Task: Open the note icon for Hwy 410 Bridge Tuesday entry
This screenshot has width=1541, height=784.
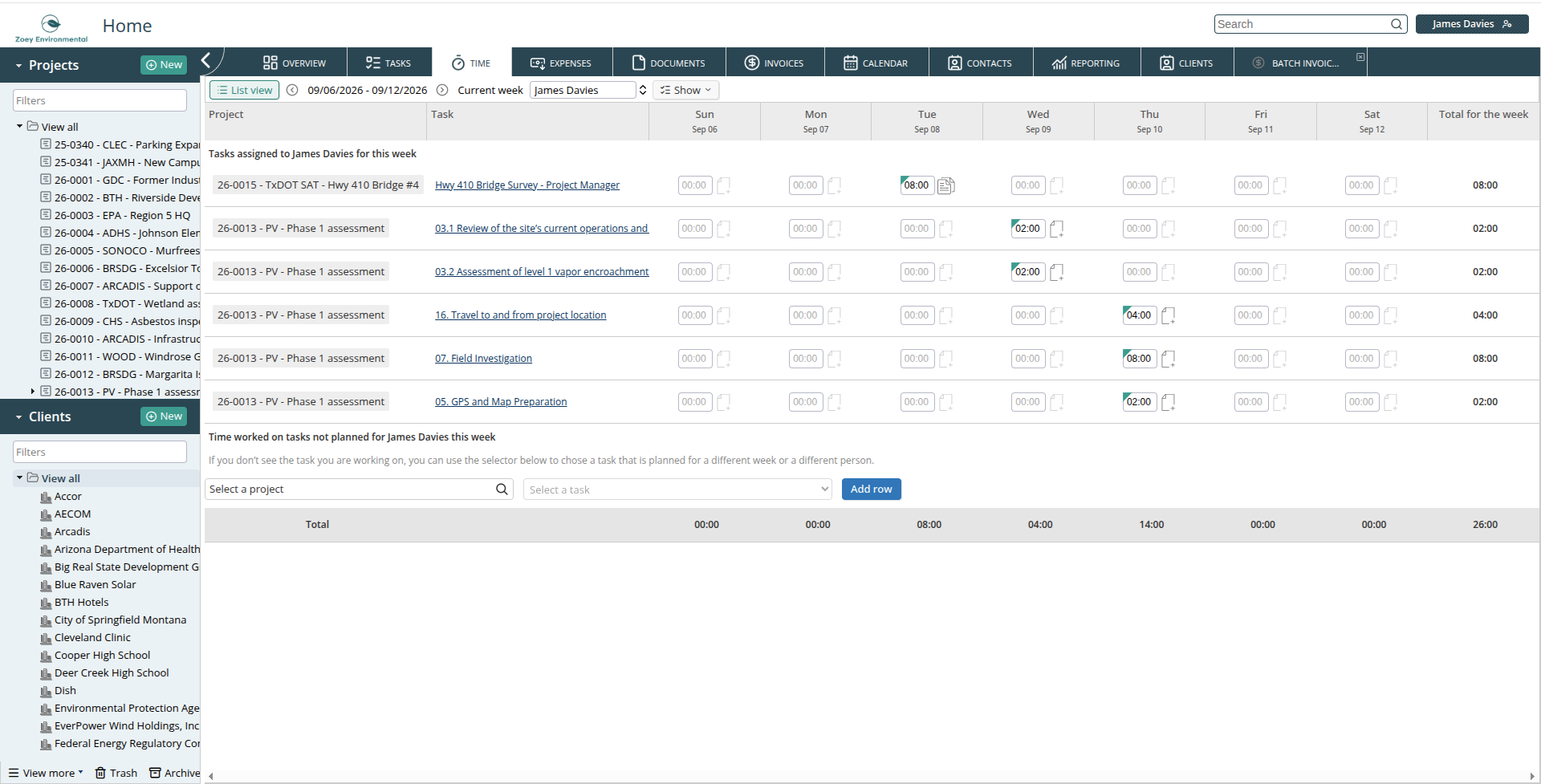Action: 945,186
